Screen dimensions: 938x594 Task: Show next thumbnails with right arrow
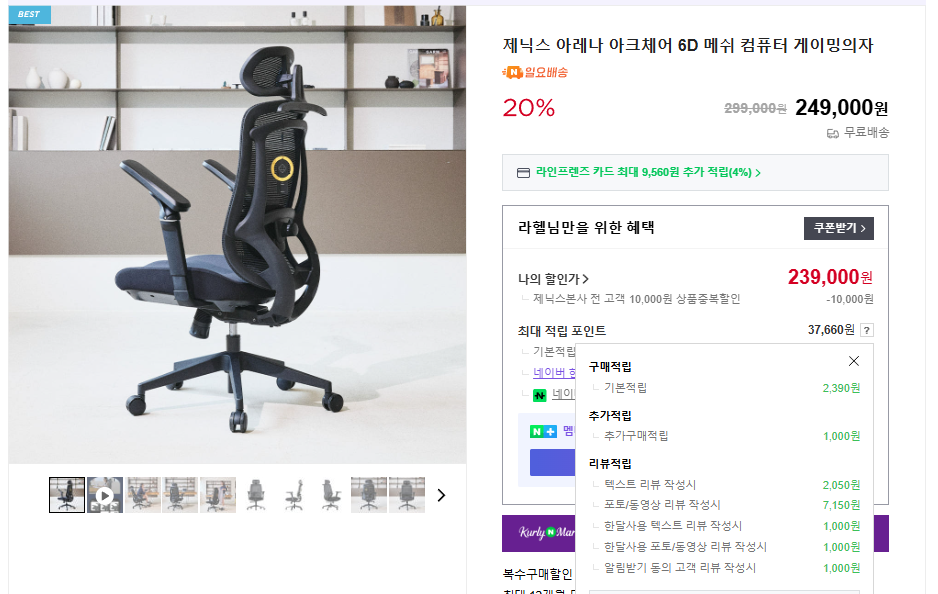[x=441, y=495]
